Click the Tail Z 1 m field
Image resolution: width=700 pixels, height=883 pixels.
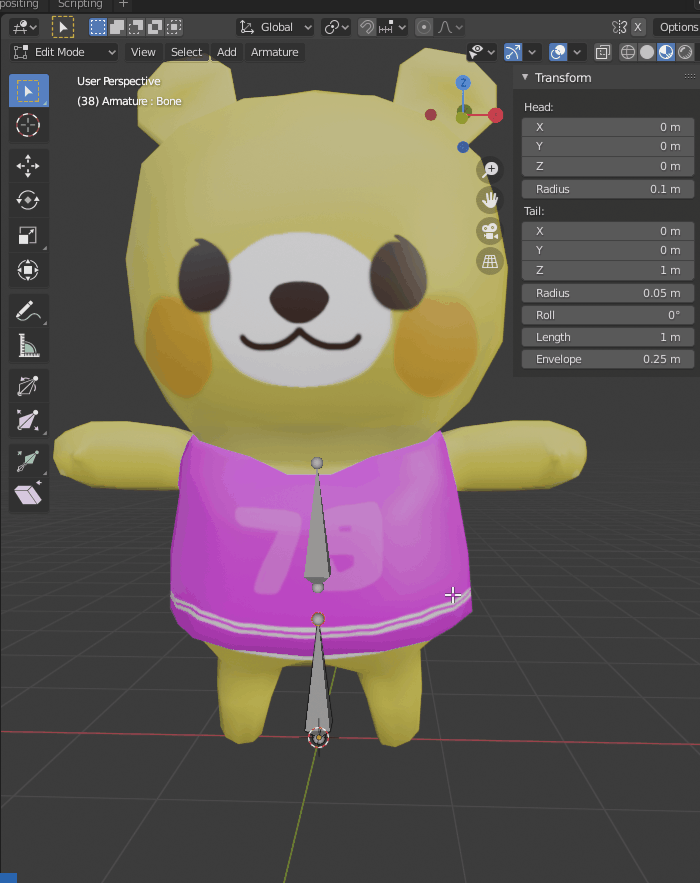point(608,270)
